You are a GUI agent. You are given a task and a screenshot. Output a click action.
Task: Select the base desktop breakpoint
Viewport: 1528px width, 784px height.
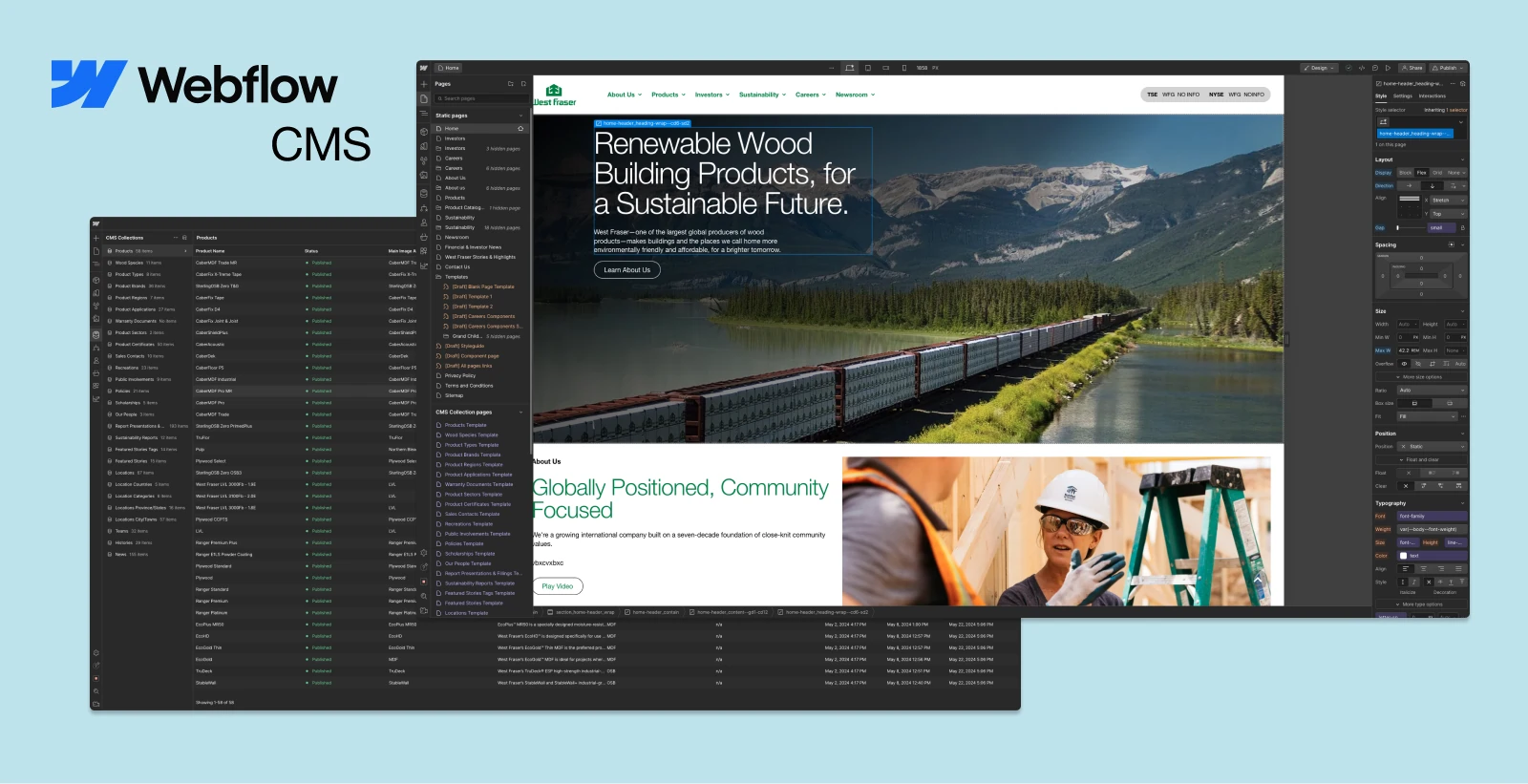click(850, 68)
